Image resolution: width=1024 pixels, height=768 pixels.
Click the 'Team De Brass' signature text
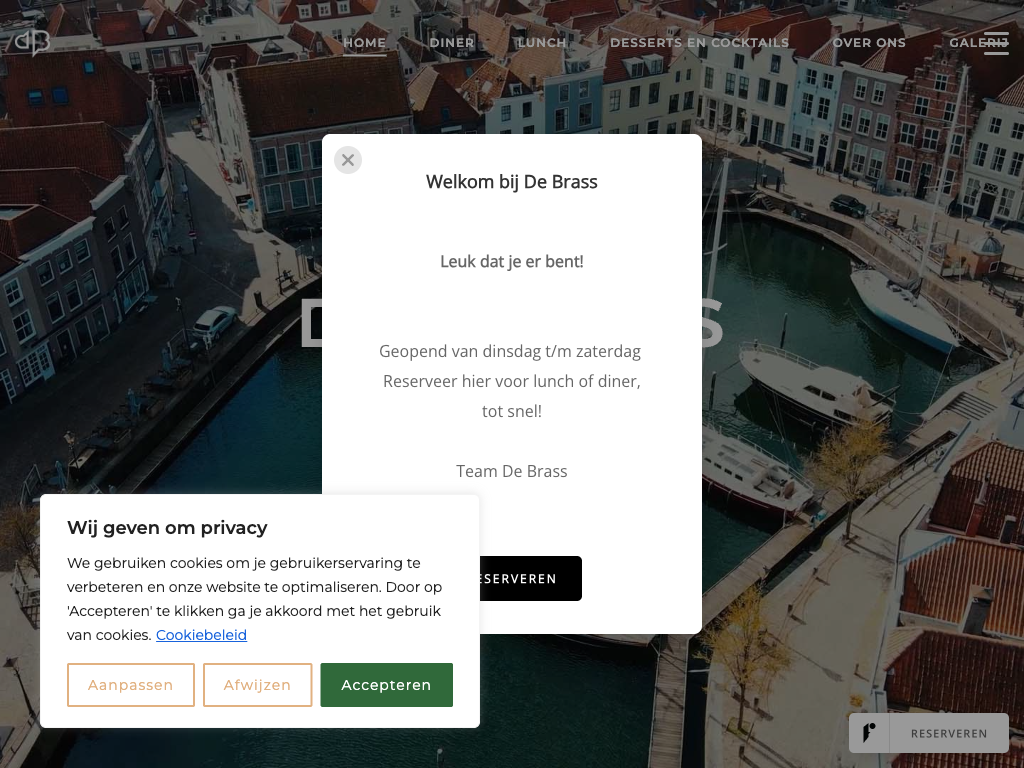(x=511, y=471)
